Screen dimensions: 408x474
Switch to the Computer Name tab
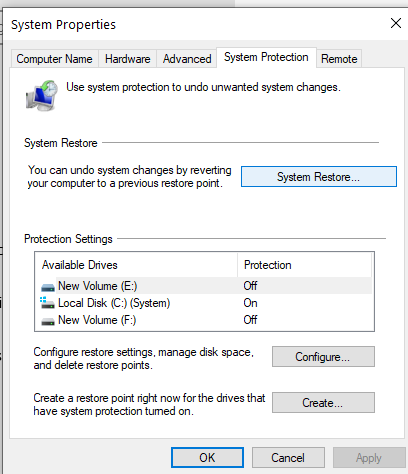(54, 59)
